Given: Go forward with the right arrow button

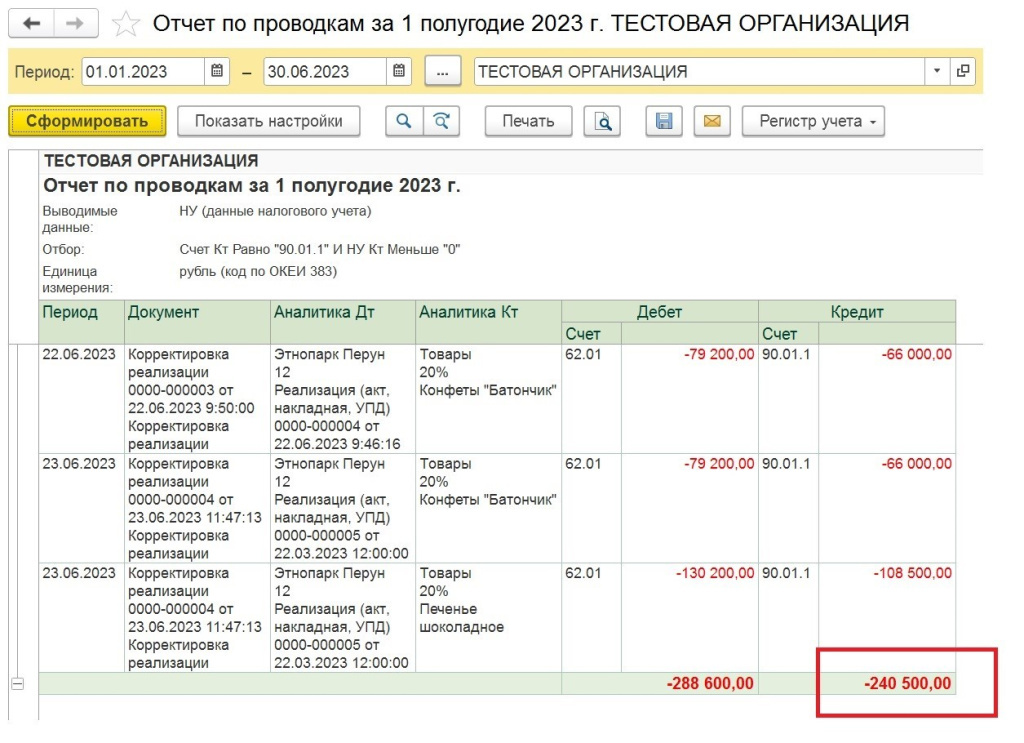Looking at the screenshot, I should click(x=76, y=24).
